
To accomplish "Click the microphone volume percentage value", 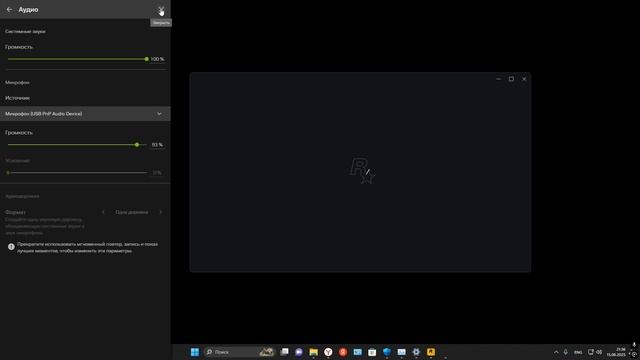I will [x=157, y=145].
